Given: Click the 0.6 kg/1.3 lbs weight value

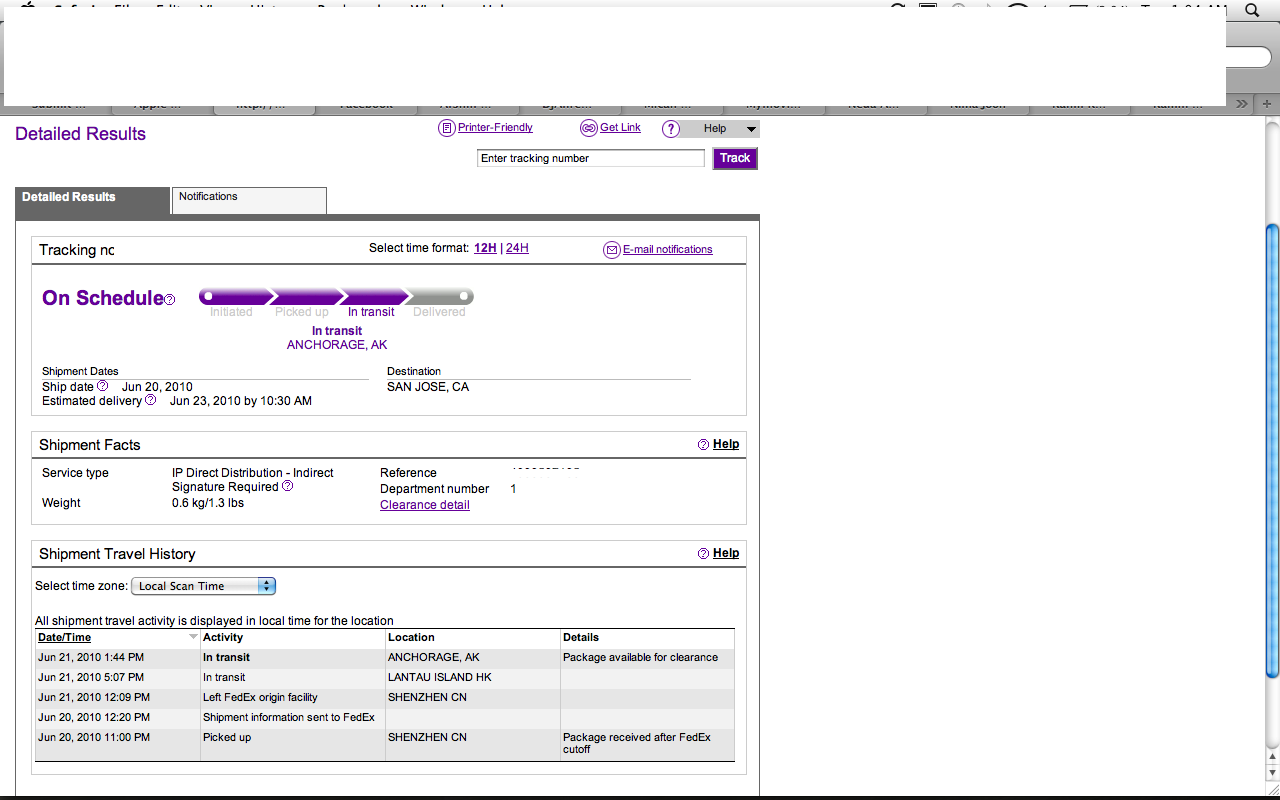Looking at the screenshot, I should [x=208, y=503].
